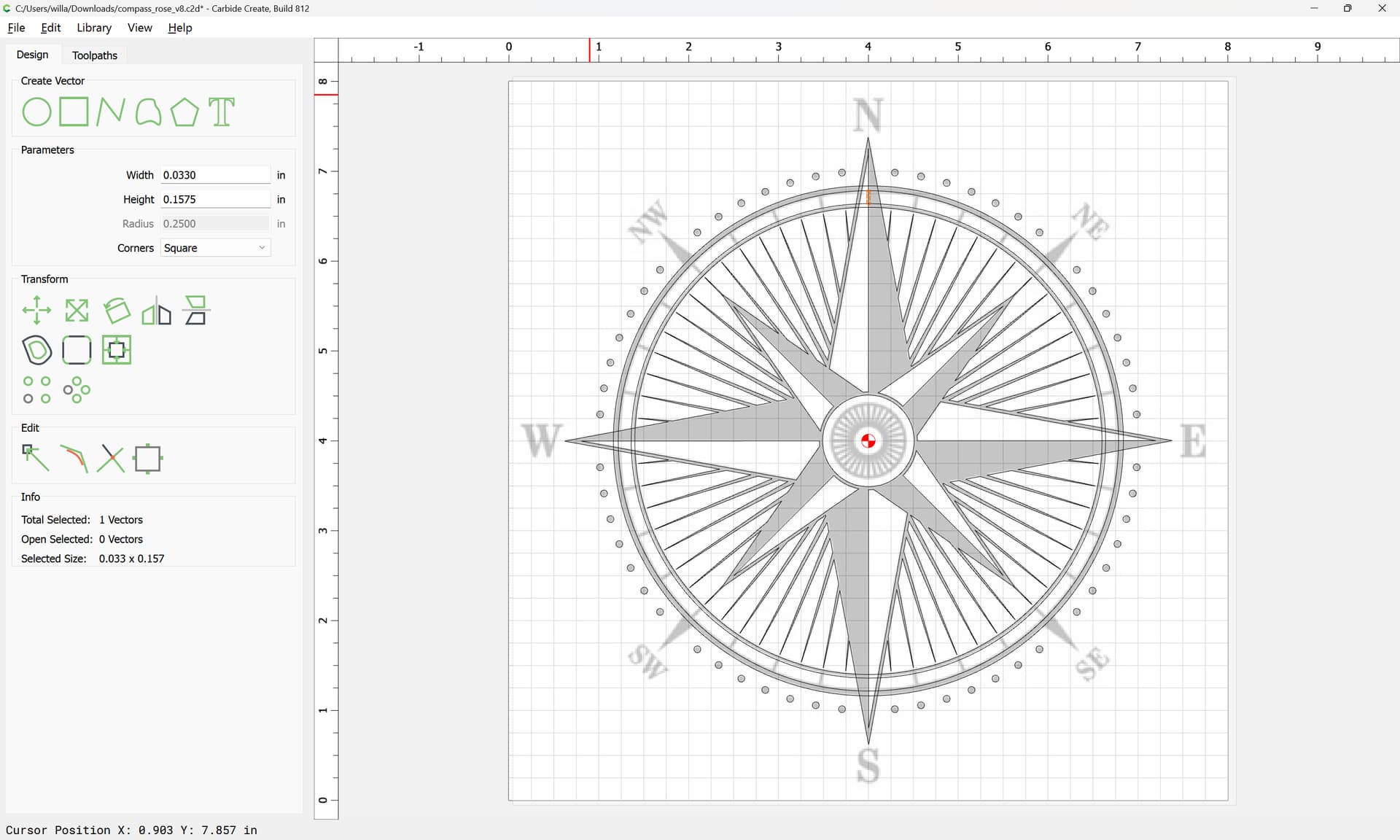Click the Resize transform icon
1400x840 pixels.
[77, 311]
